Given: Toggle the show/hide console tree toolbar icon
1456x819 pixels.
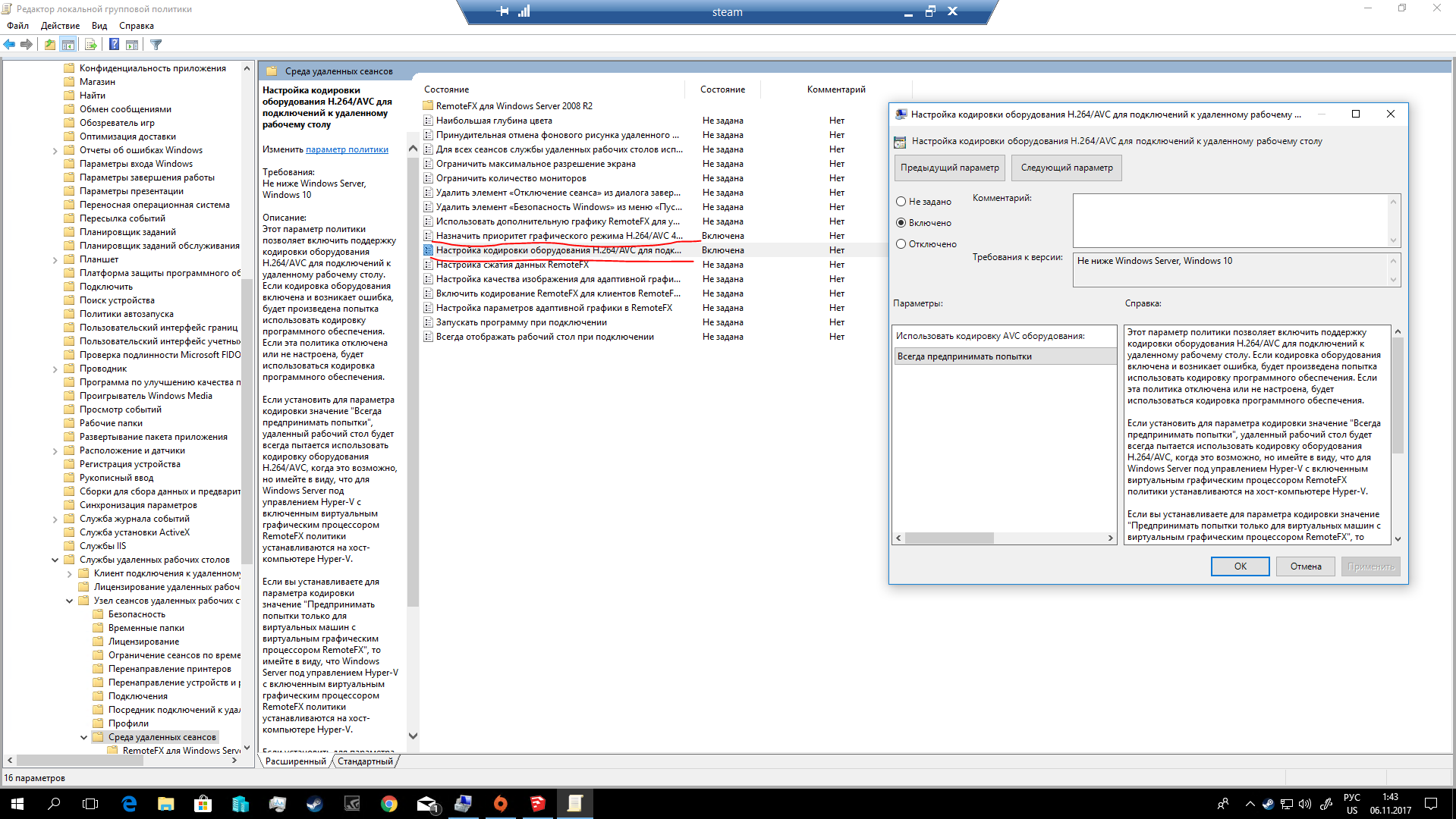Looking at the screenshot, I should coord(68,44).
